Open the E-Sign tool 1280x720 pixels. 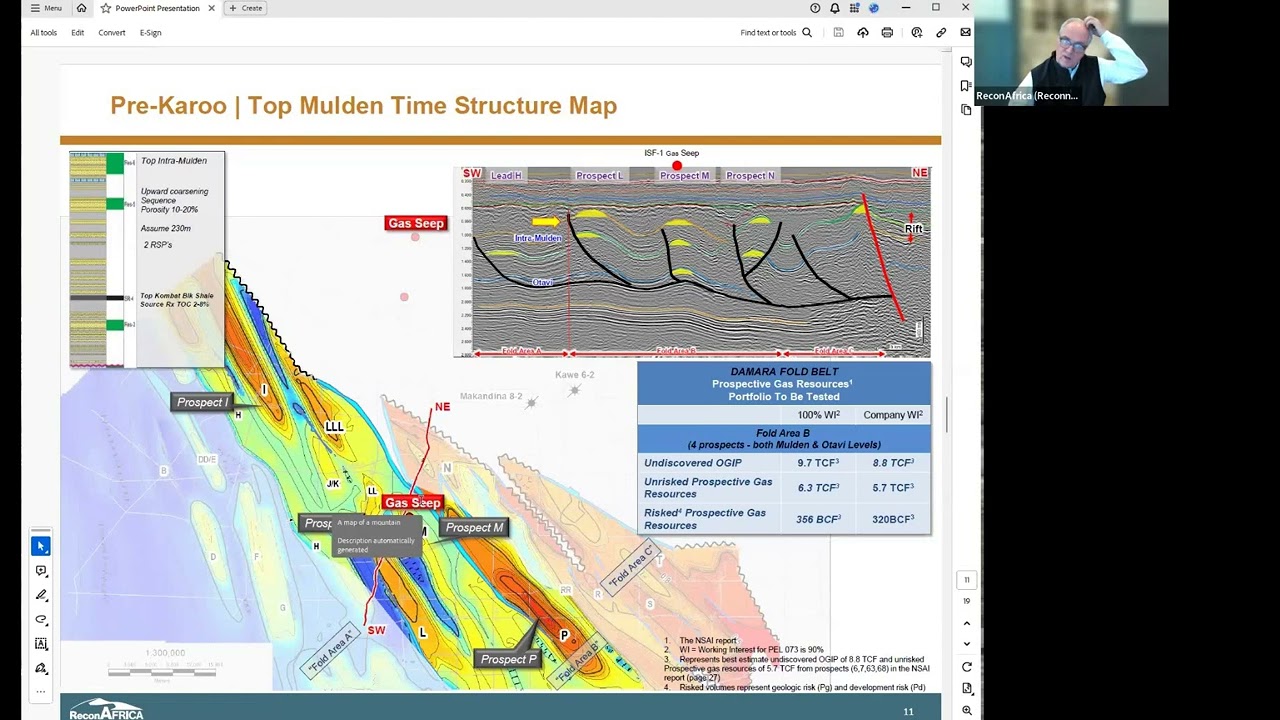(150, 33)
